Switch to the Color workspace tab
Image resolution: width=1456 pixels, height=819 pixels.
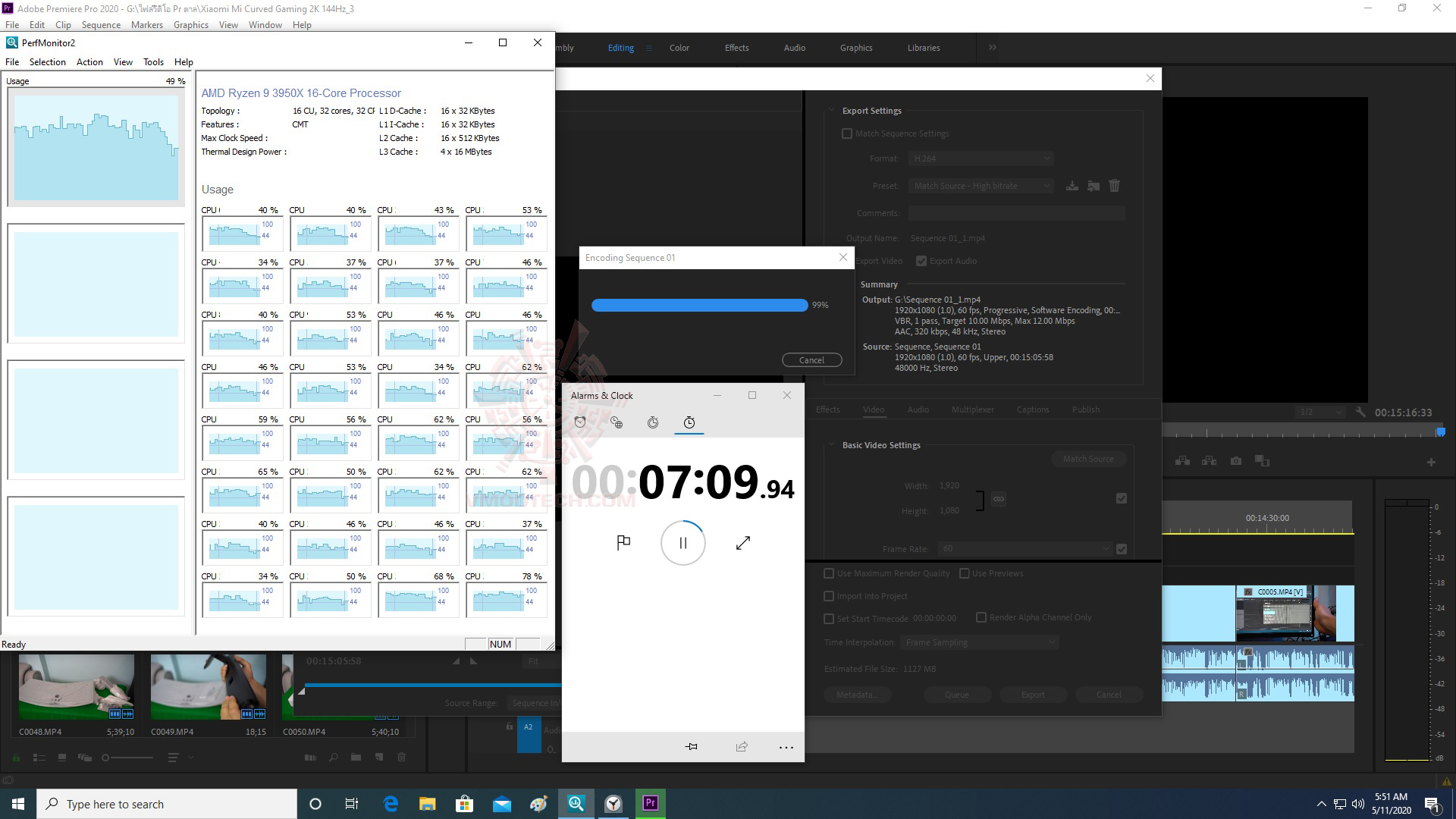(x=679, y=48)
